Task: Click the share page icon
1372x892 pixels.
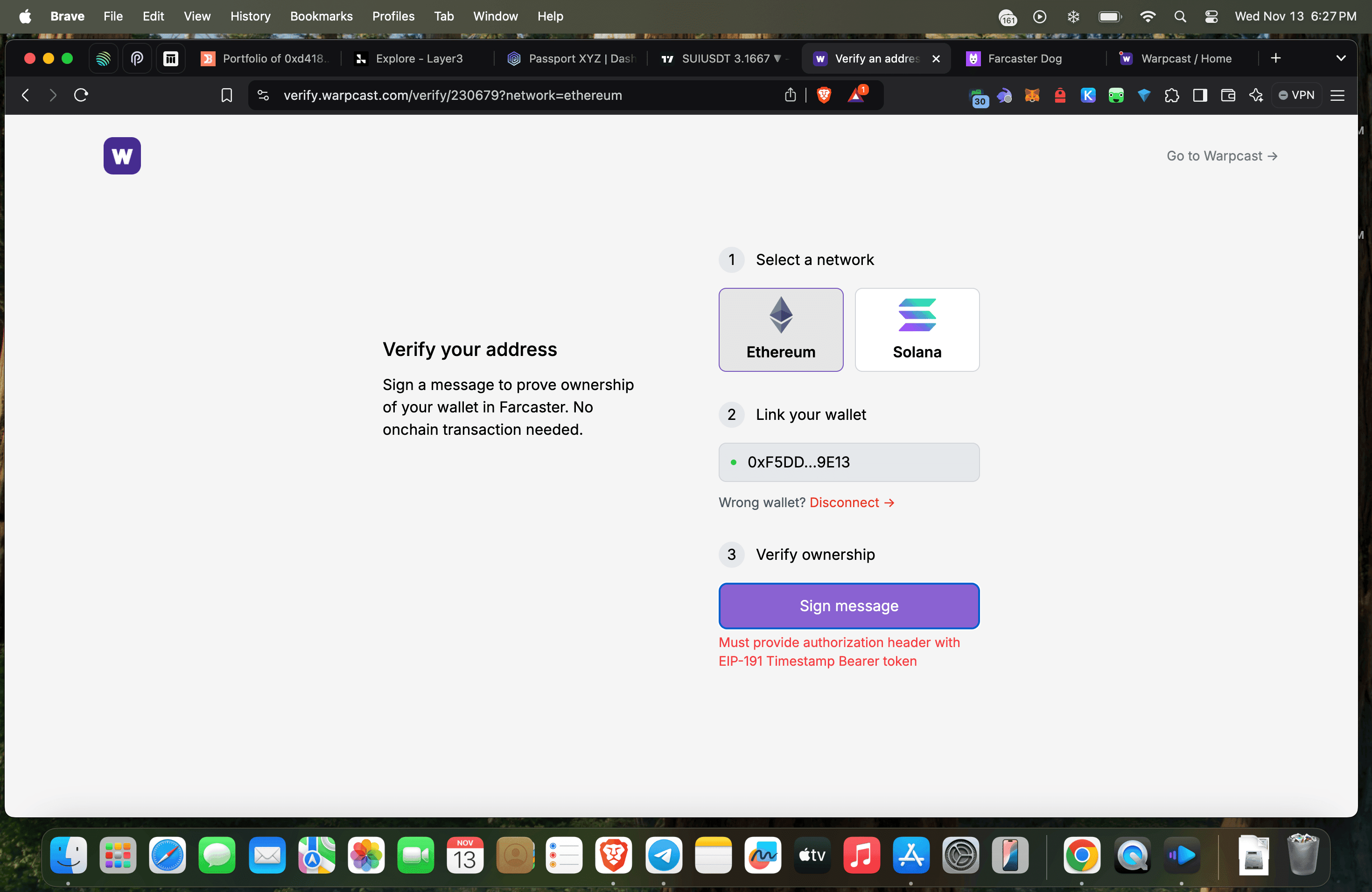Action: point(790,95)
